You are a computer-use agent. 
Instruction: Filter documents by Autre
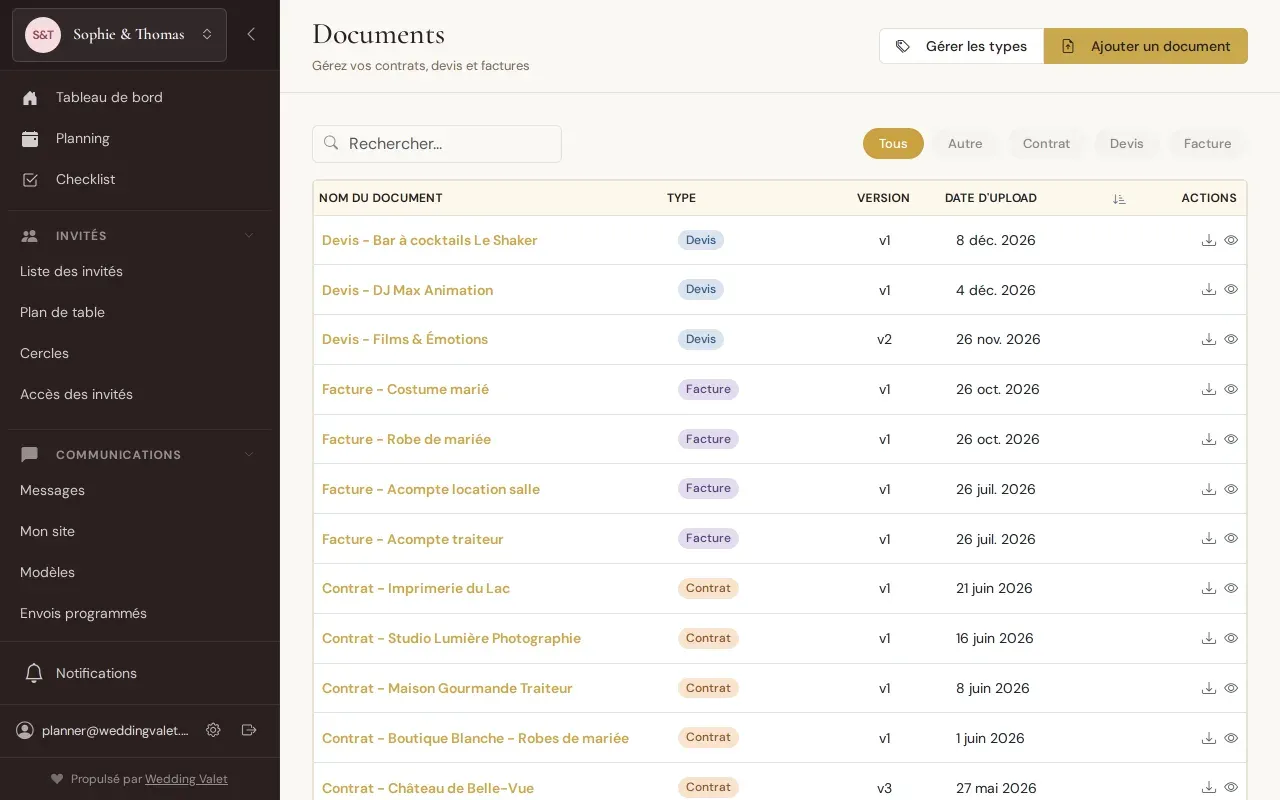965,143
